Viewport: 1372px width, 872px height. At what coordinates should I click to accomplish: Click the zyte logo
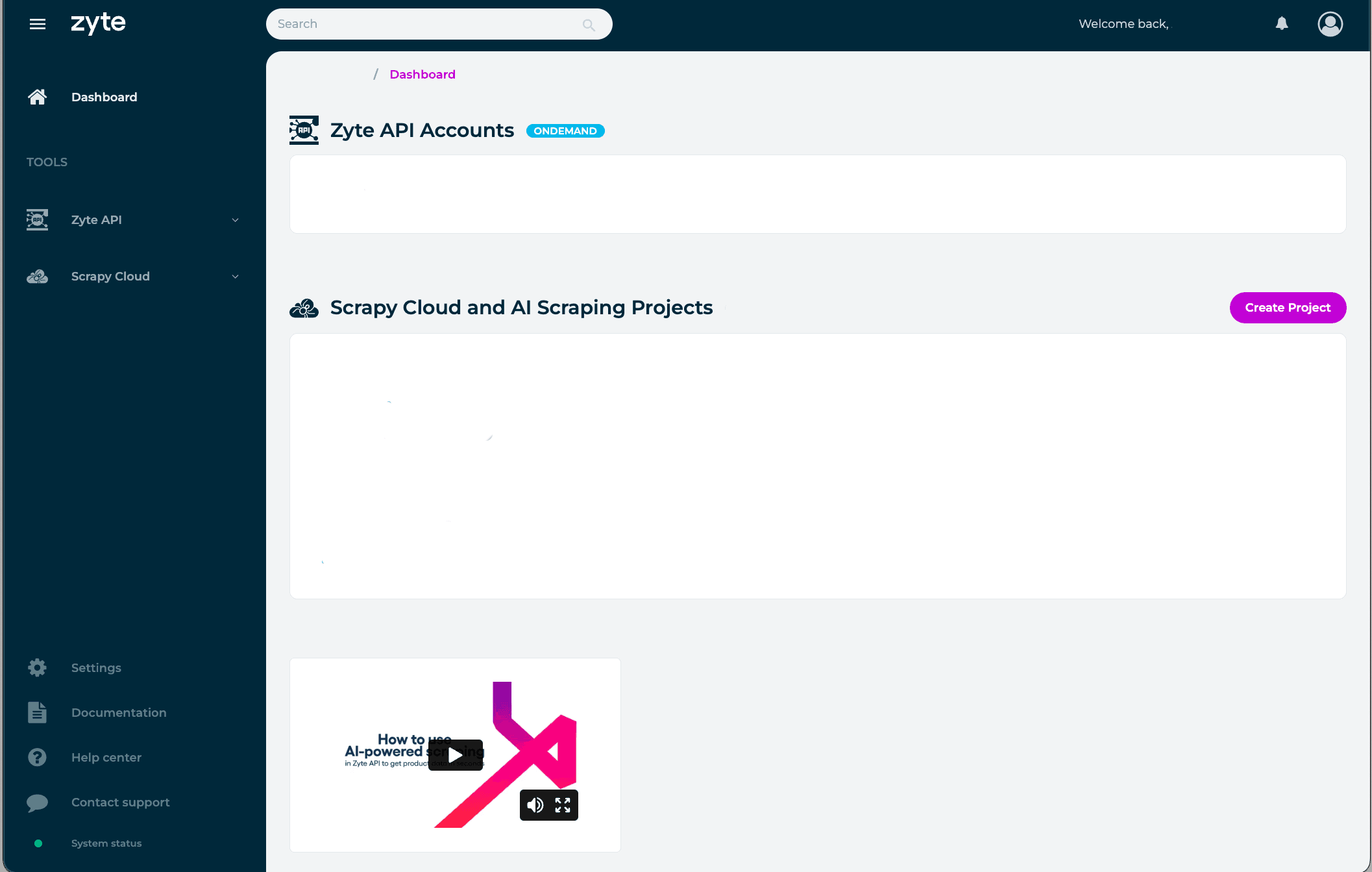coord(98,23)
